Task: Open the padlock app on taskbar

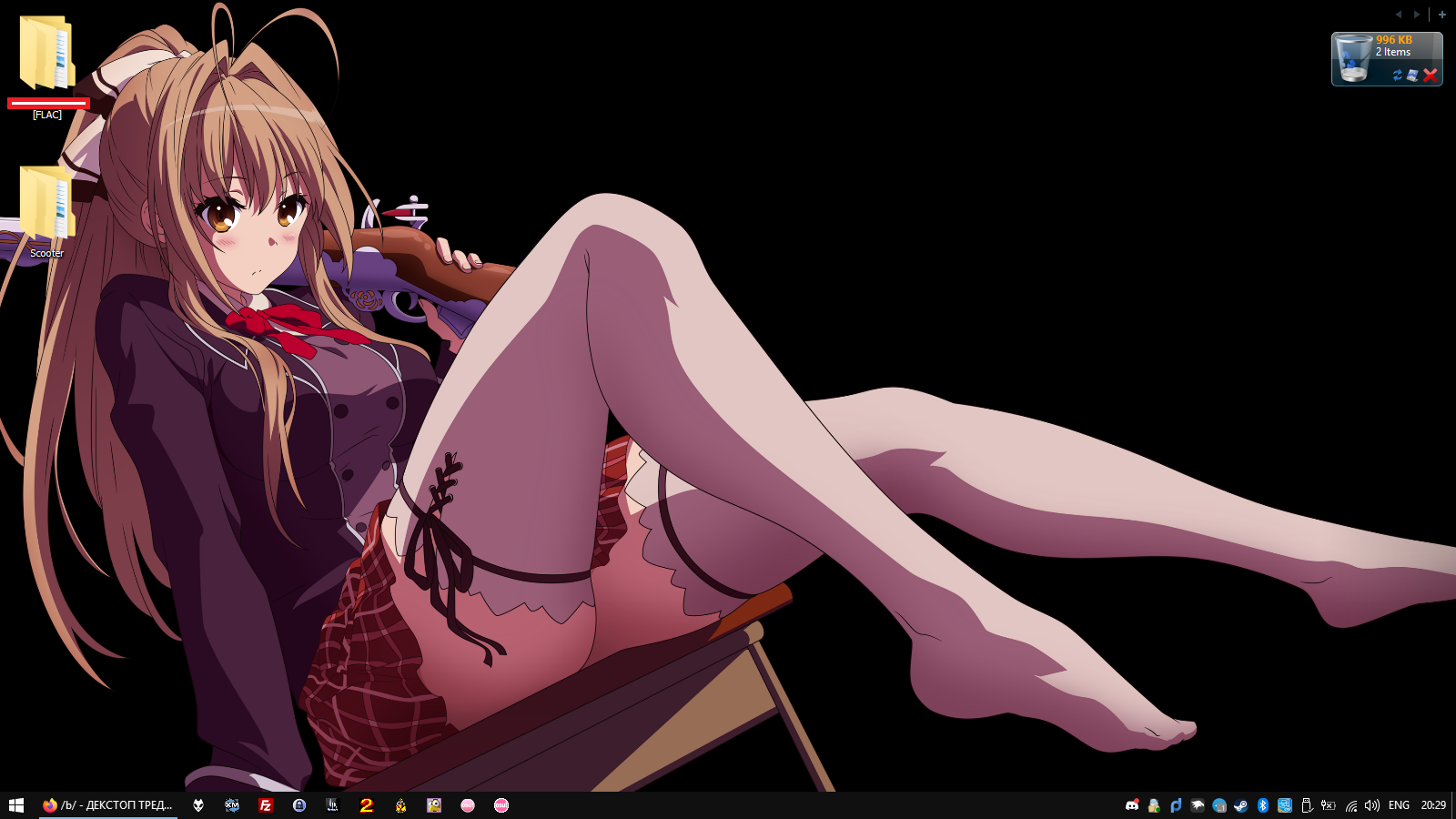Action: 299,805
